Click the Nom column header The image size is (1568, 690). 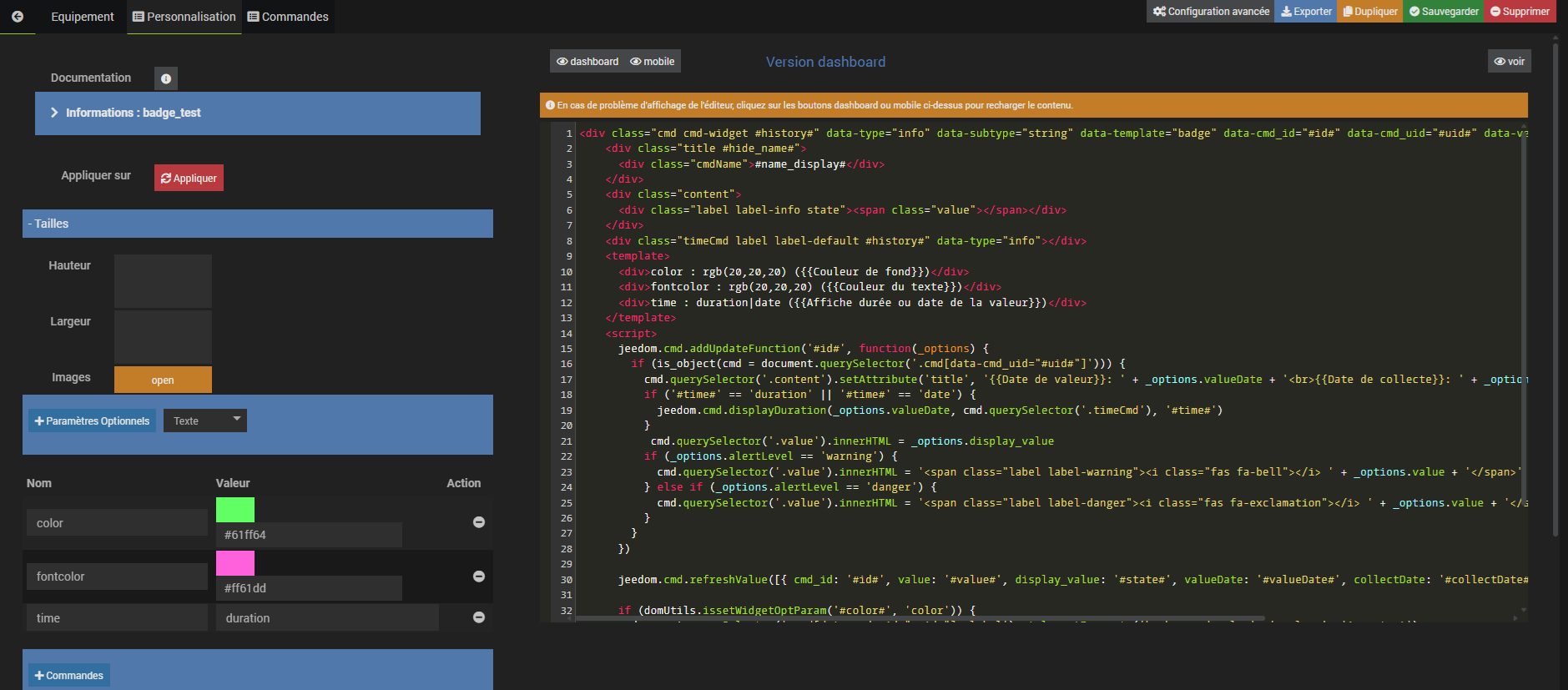coord(39,483)
